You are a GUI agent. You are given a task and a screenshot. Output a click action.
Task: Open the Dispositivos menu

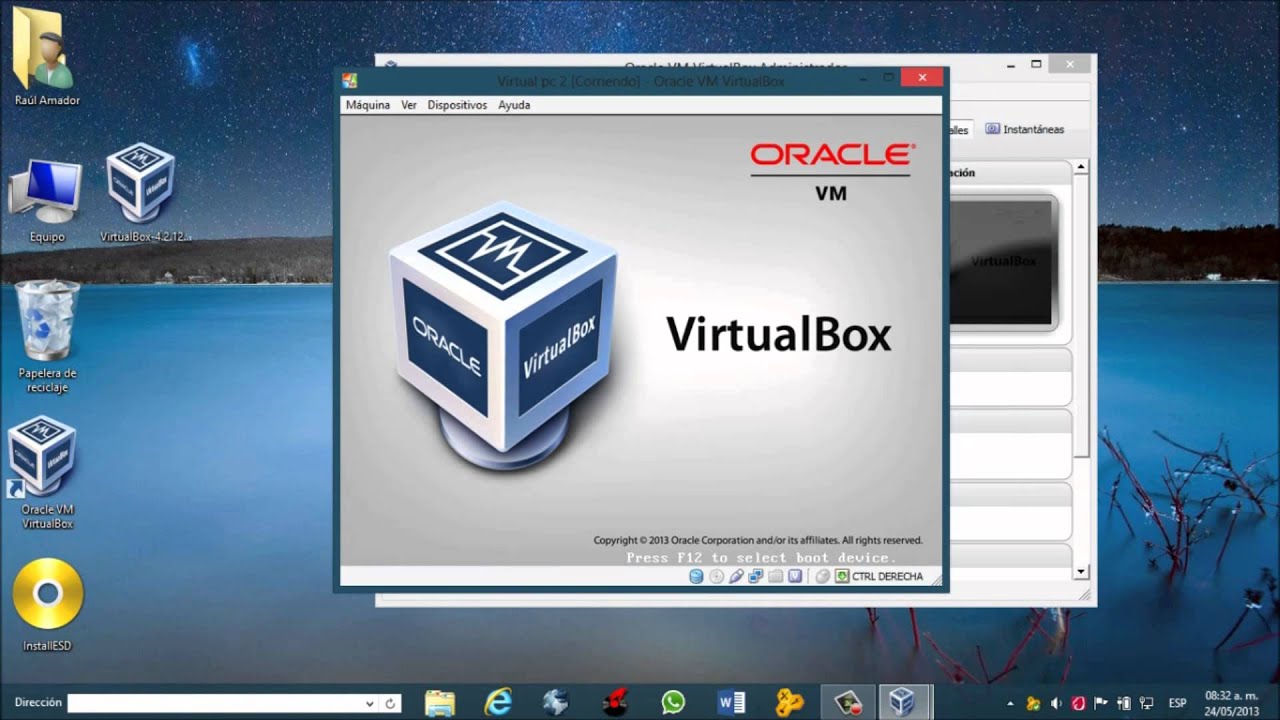(457, 105)
